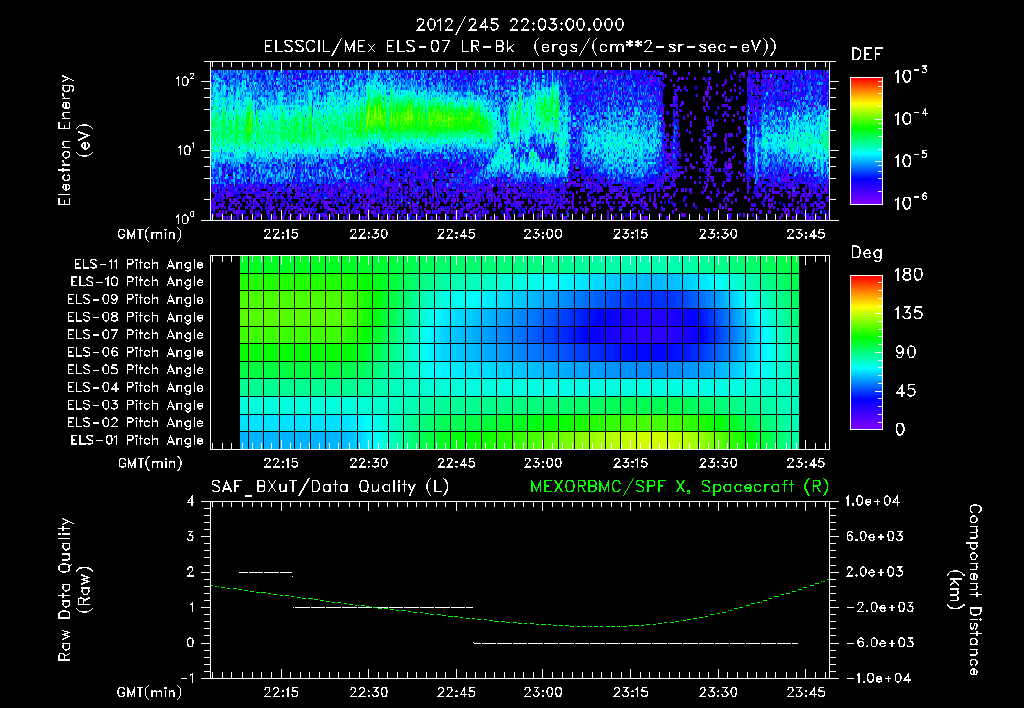
Task: Click the 90 tick on the Deg scale
Action: [906, 352]
